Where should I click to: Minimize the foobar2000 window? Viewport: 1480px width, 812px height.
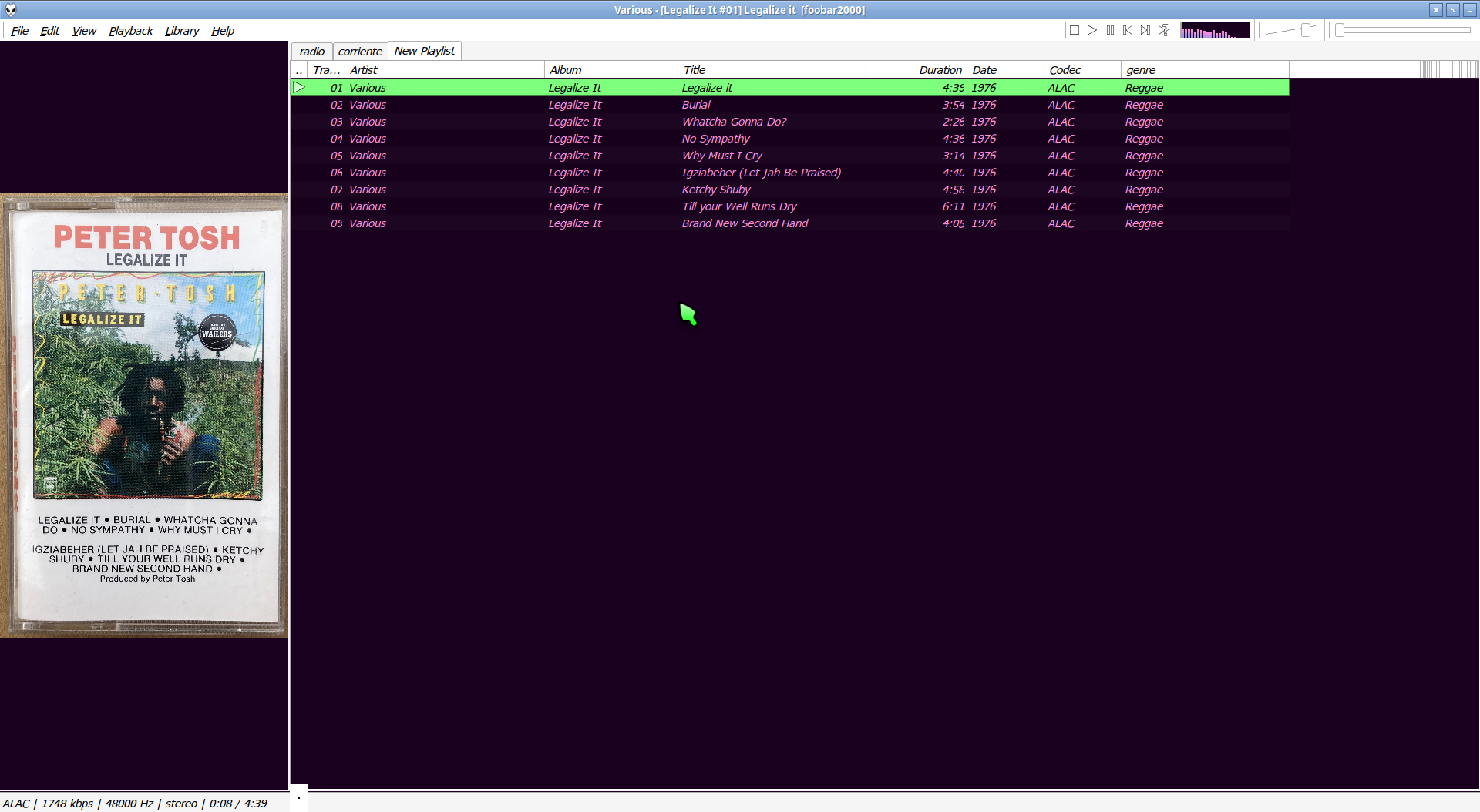click(1470, 10)
